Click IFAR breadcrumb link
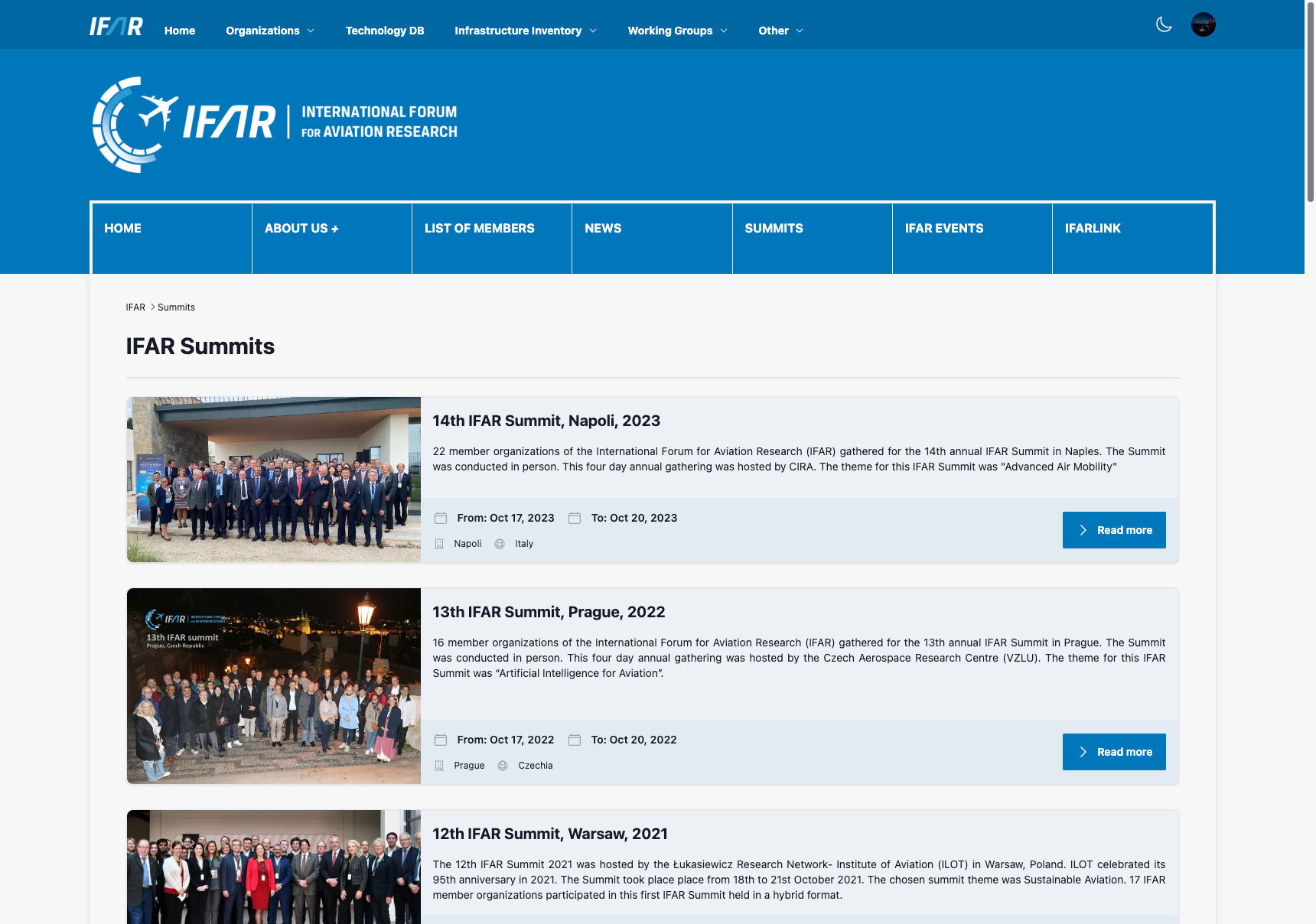 click(135, 307)
